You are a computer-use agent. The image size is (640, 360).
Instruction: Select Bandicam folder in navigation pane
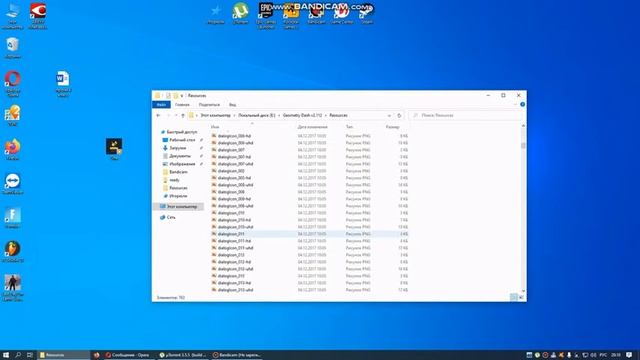(178, 172)
